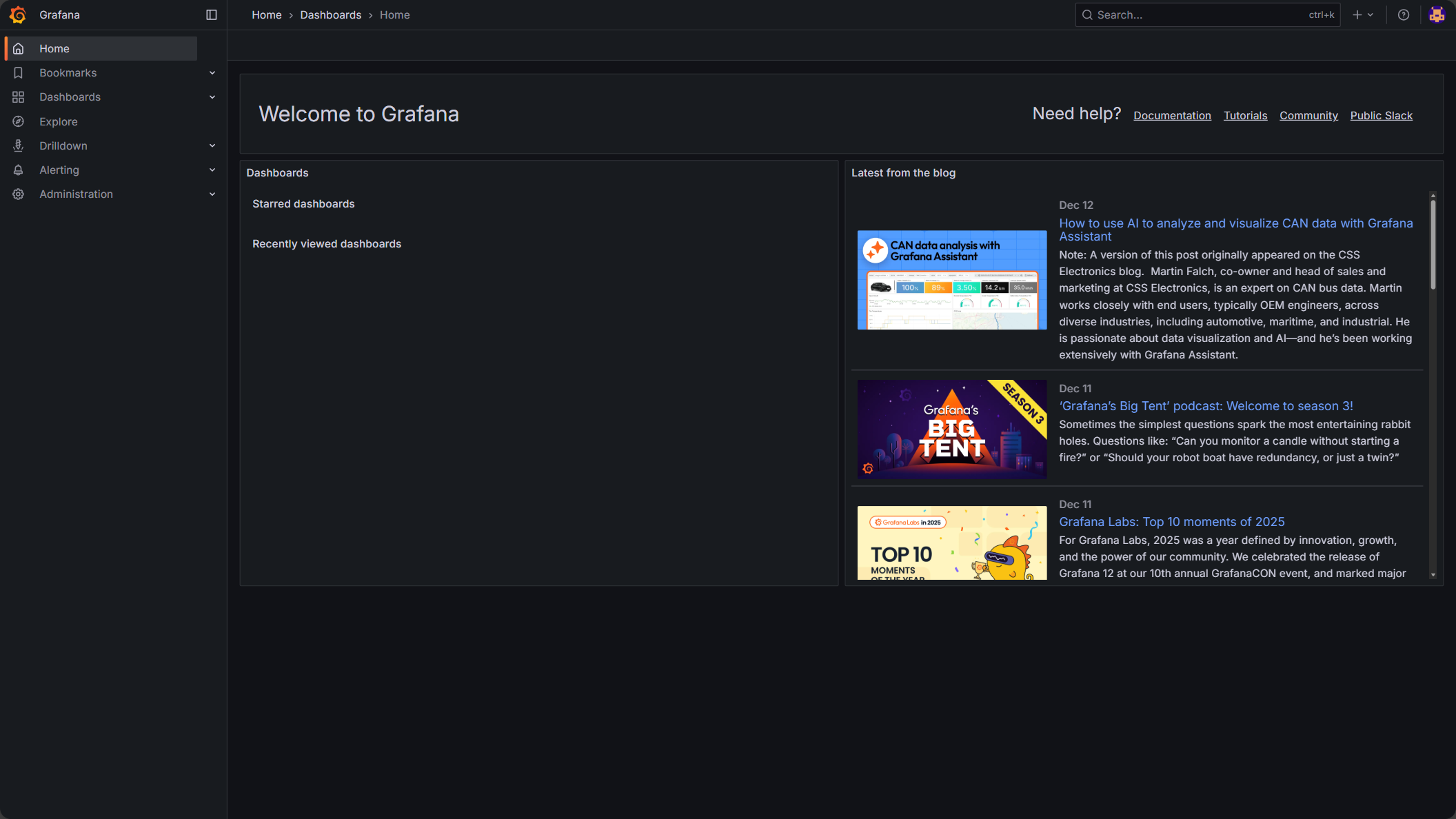Screen dimensions: 1456x819
Task: Expand the Alerting section chevron
Action: point(212,170)
